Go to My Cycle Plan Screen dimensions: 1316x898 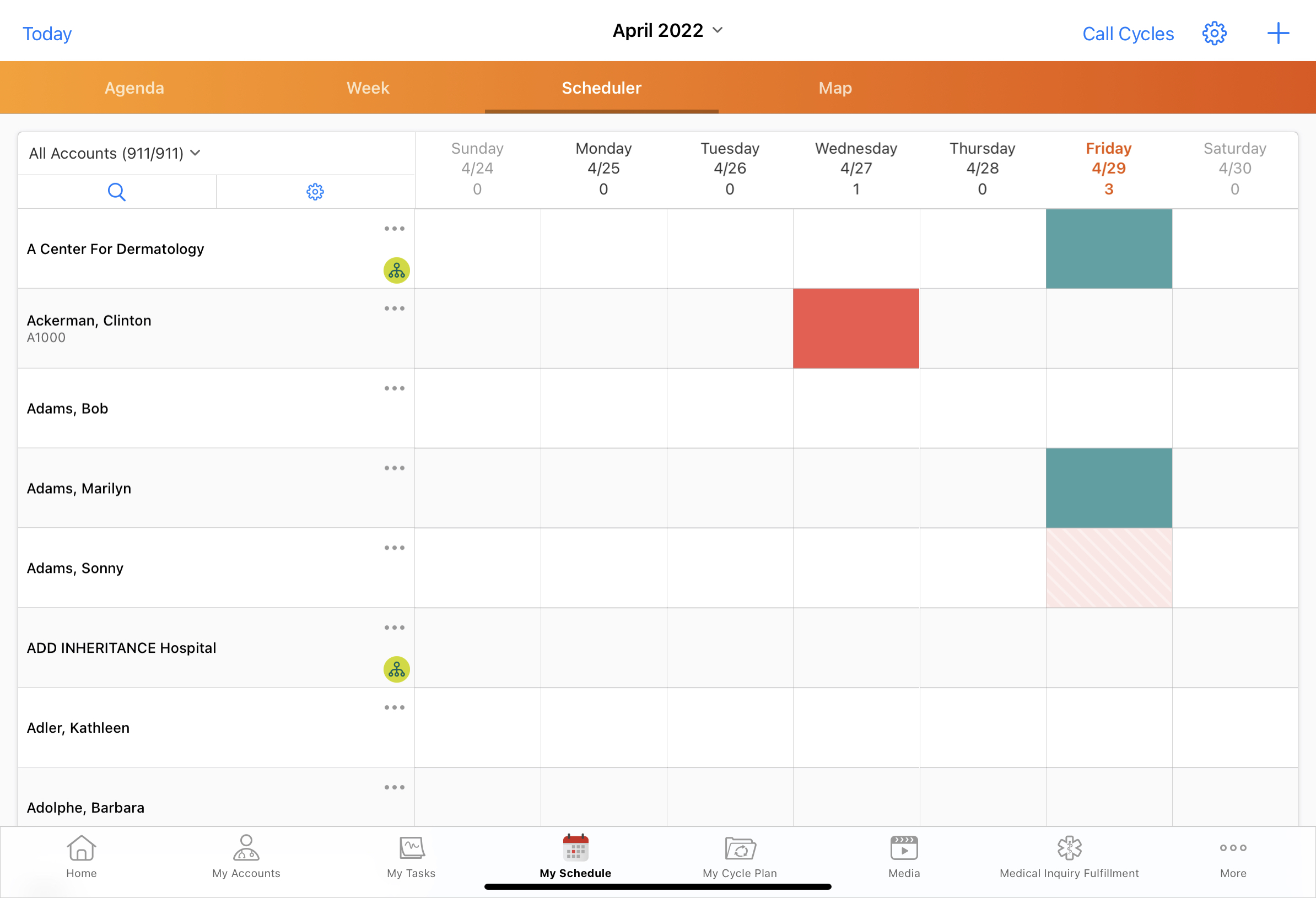click(x=740, y=857)
